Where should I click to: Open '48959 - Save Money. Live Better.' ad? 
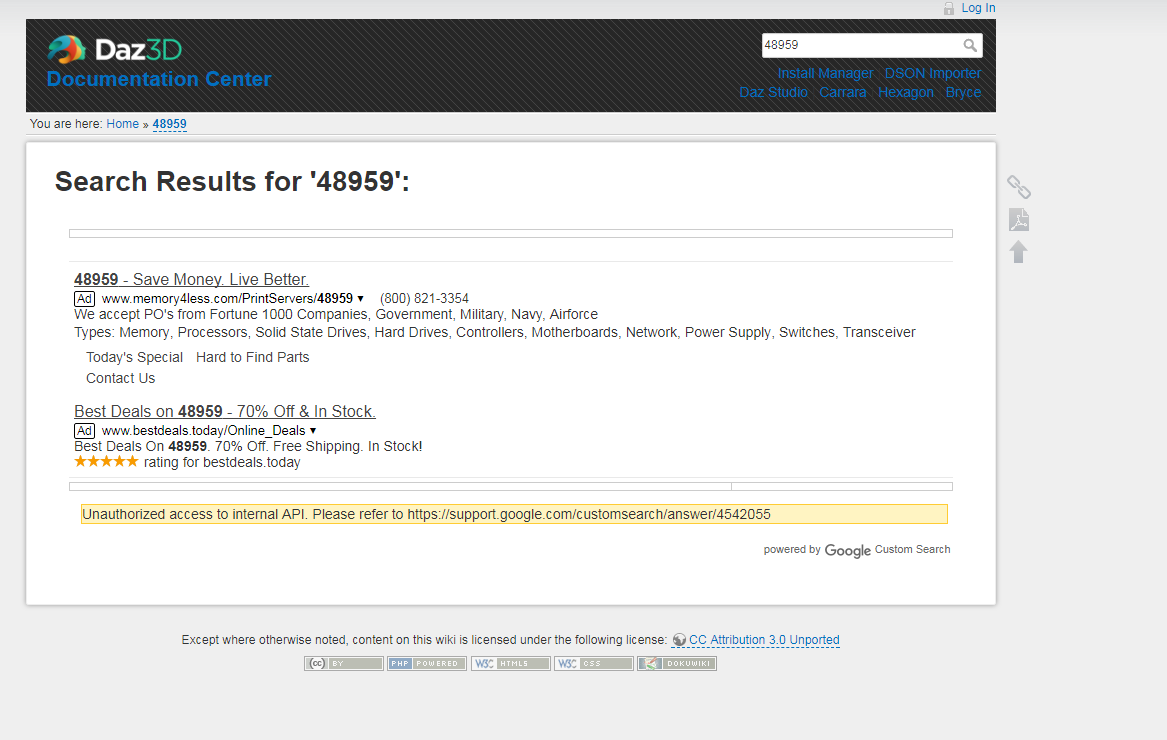coord(191,279)
